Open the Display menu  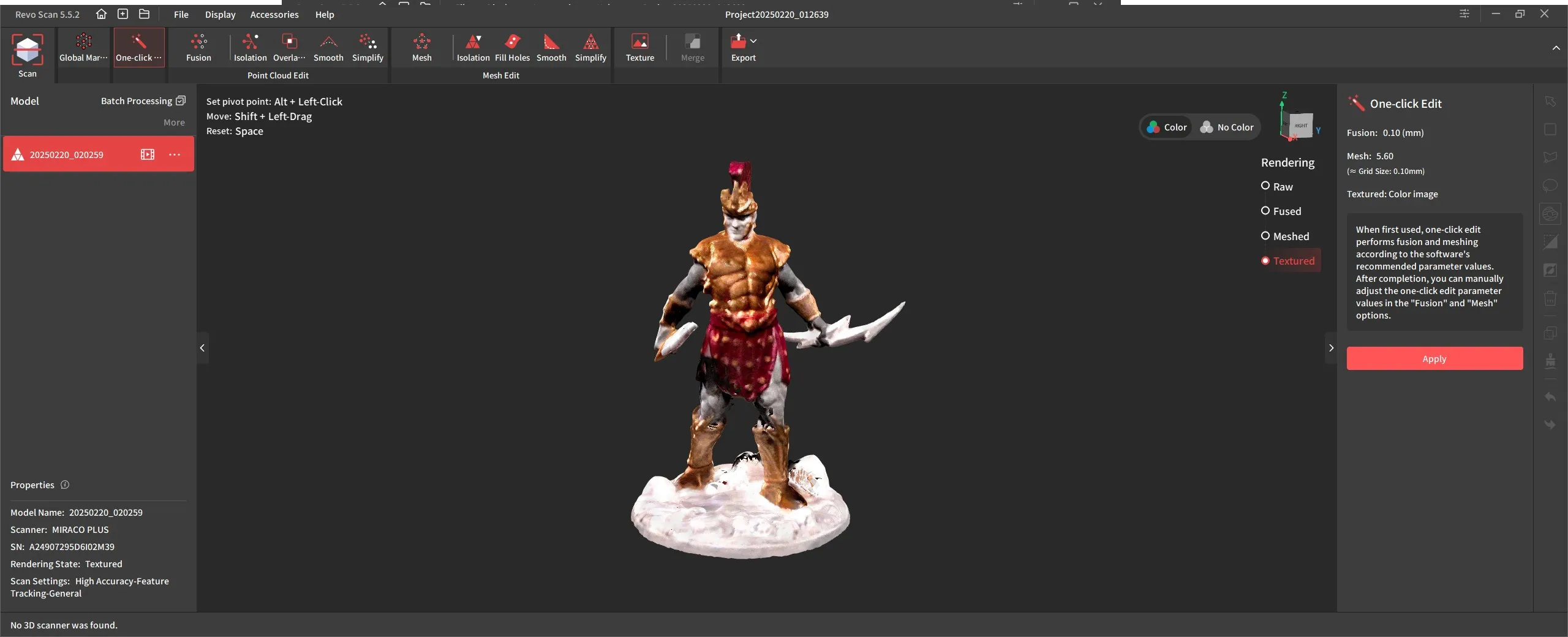220,14
